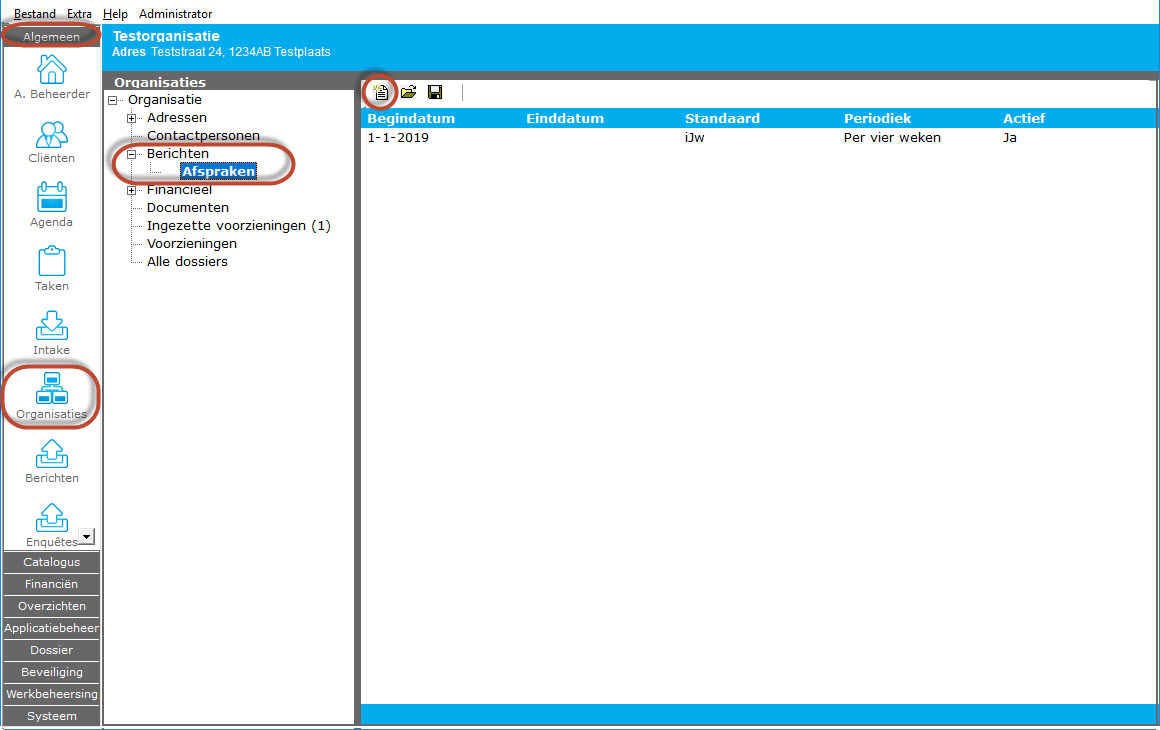The height and width of the screenshot is (730, 1160).
Task: Open the Bestand menu
Action: [x=35, y=14]
